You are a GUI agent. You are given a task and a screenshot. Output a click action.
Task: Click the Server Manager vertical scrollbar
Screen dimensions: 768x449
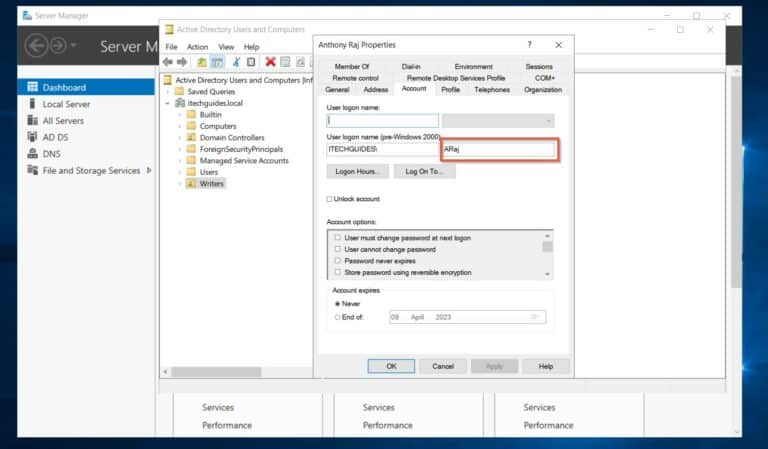(736, 181)
